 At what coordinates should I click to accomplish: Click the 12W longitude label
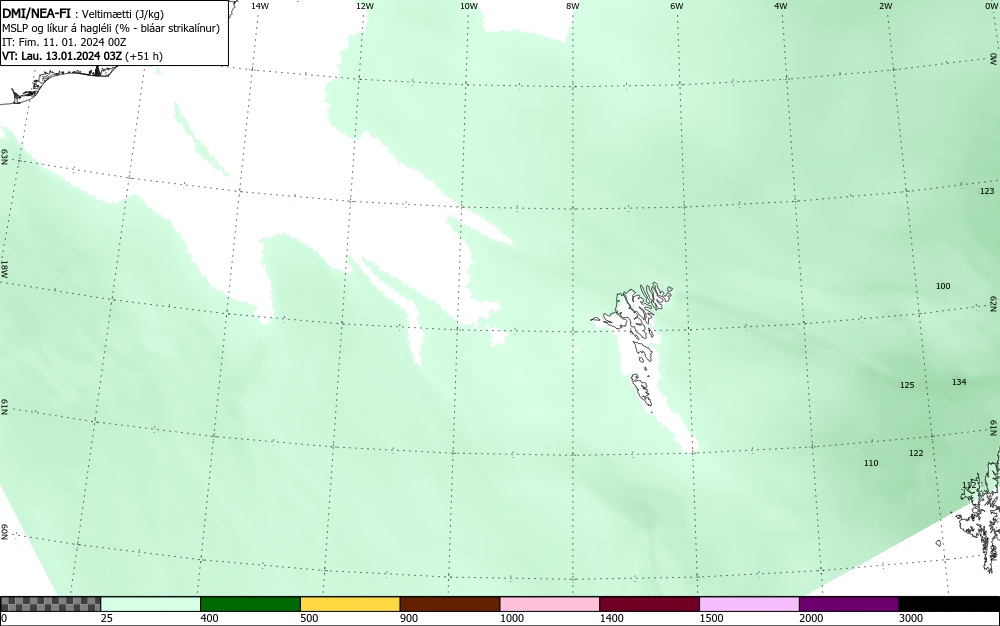(365, 6)
